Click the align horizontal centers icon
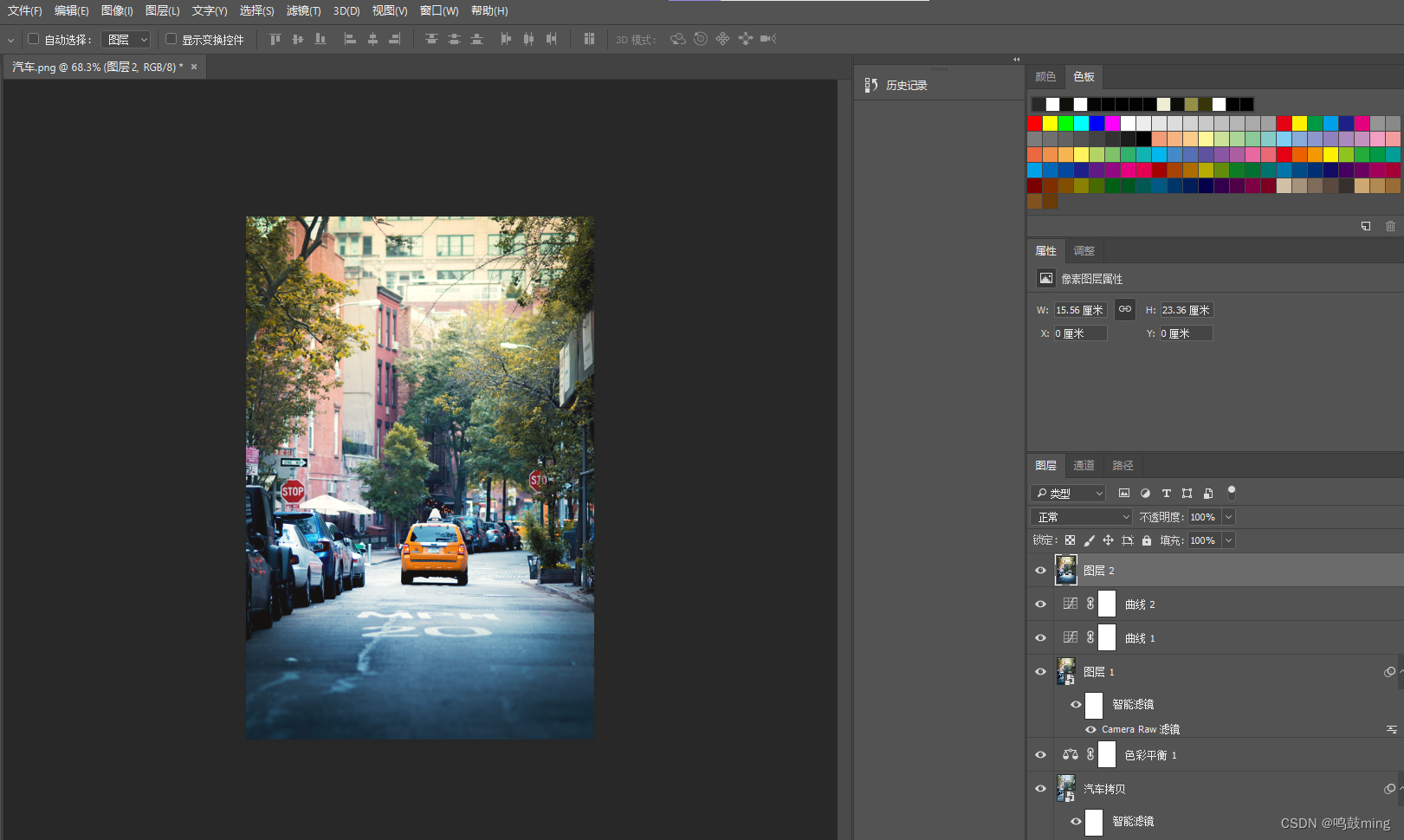Viewport: 1404px width, 840px height. (372, 39)
